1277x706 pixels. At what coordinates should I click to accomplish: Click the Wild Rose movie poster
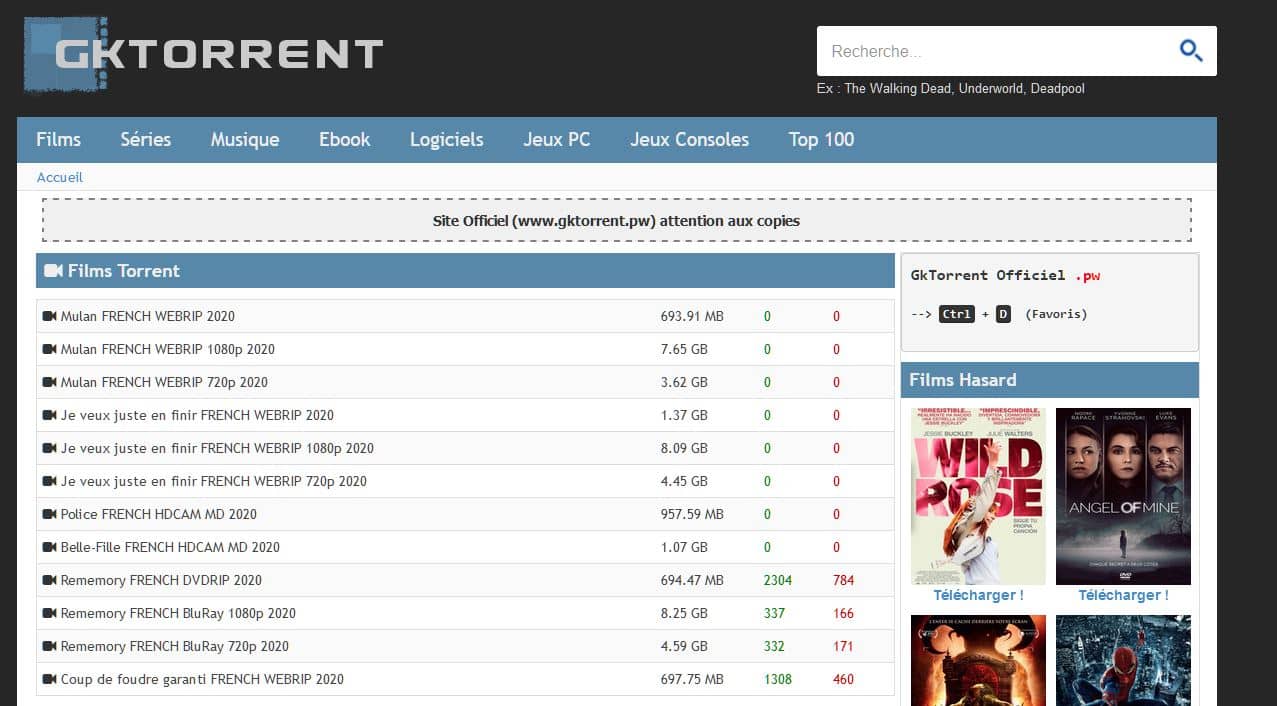click(x=978, y=496)
